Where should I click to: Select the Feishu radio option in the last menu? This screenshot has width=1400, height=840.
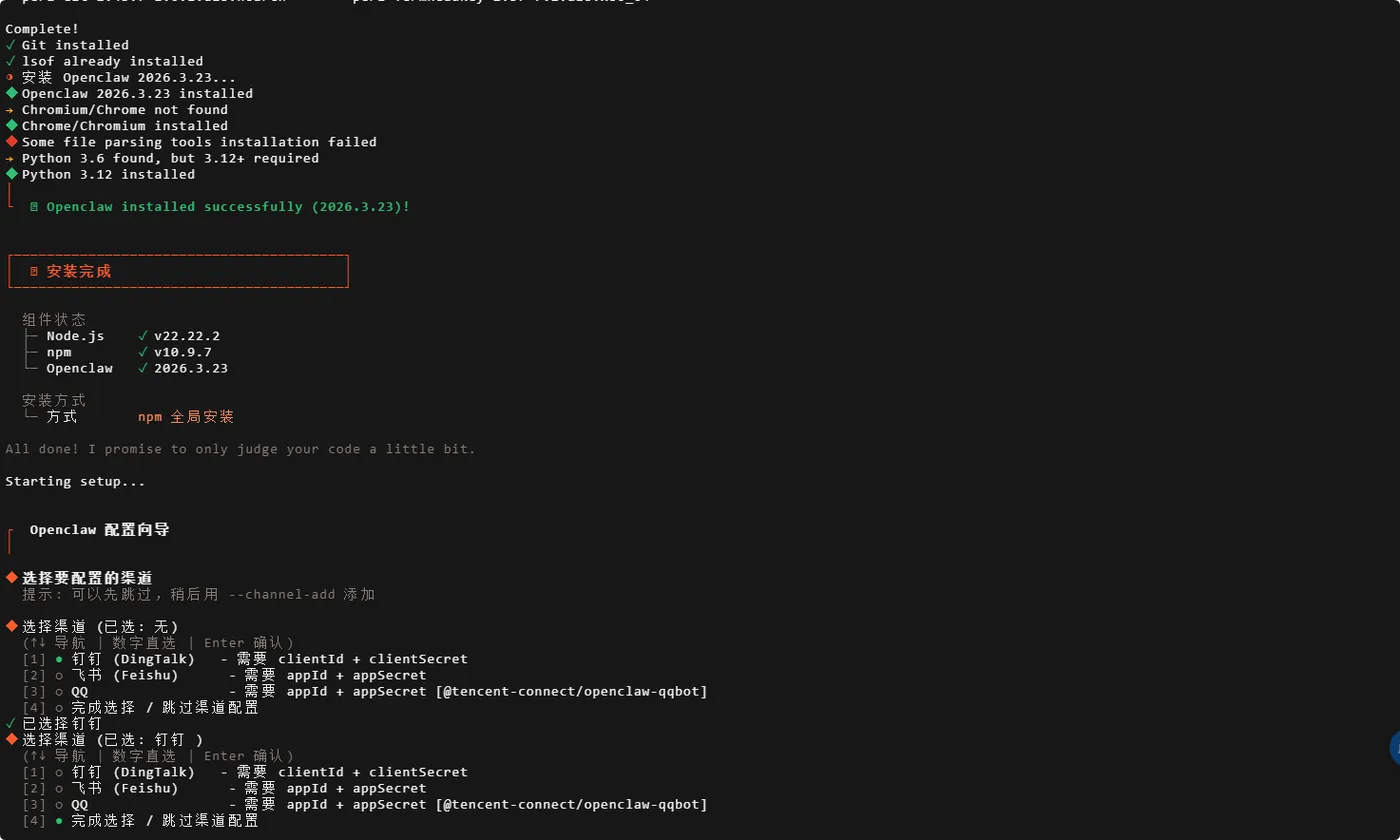click(59, 788)
